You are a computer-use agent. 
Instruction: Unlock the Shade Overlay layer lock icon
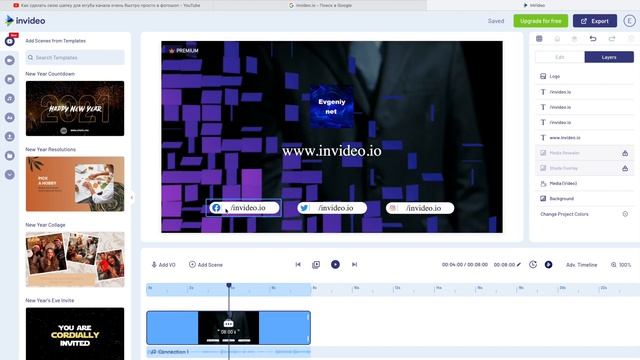click(625, 168)
